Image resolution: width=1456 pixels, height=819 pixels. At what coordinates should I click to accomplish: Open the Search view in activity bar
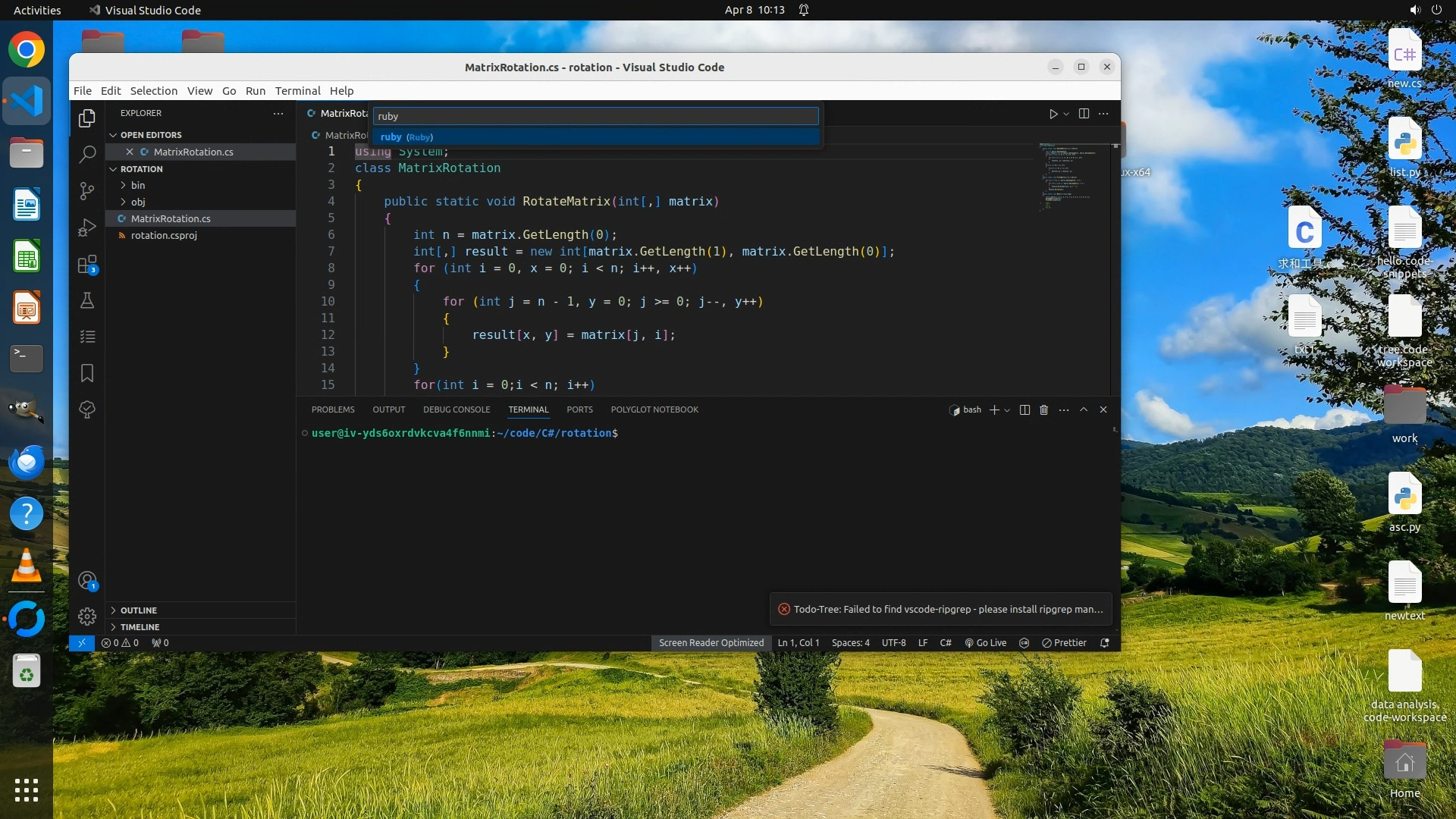[x=87, y=155]
